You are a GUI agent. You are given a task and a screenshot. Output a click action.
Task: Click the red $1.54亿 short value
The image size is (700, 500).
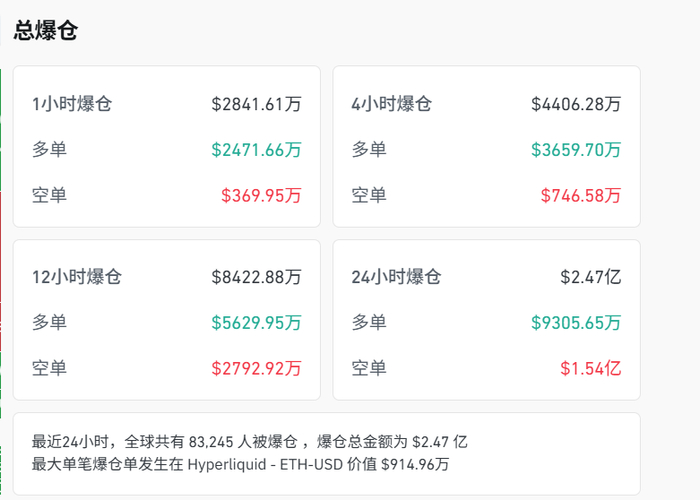(591, 368)
